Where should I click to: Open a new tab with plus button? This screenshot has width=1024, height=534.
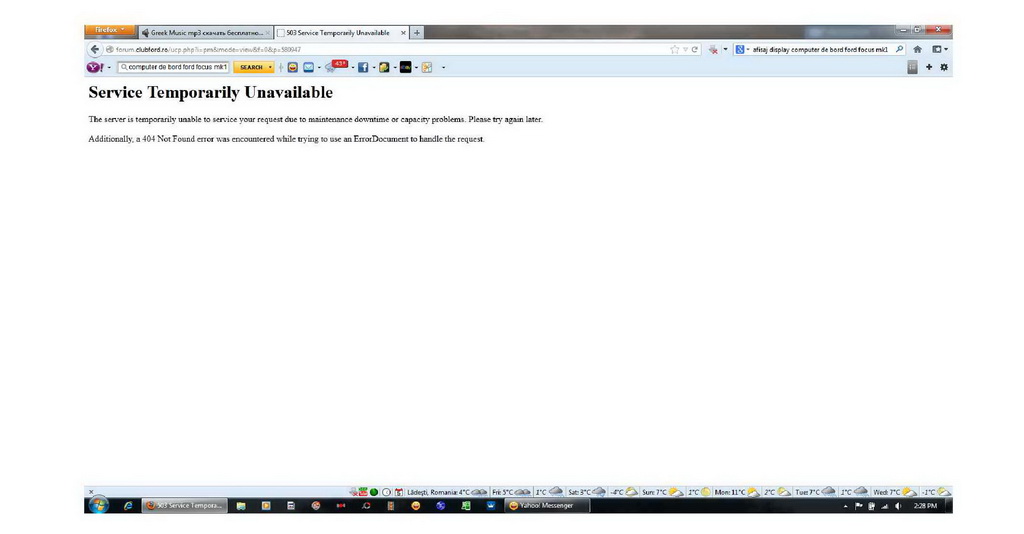click(x=416, y=32)
